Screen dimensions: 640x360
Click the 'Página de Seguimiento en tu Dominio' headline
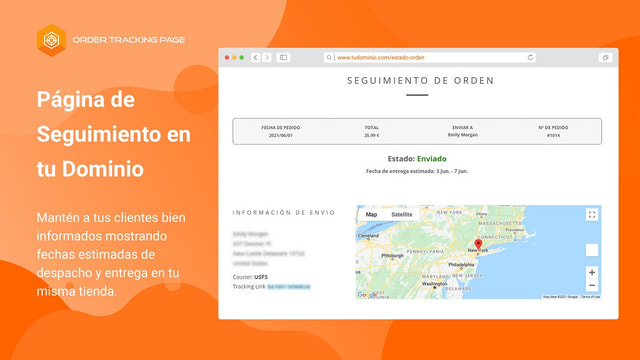tap(113, 134)
